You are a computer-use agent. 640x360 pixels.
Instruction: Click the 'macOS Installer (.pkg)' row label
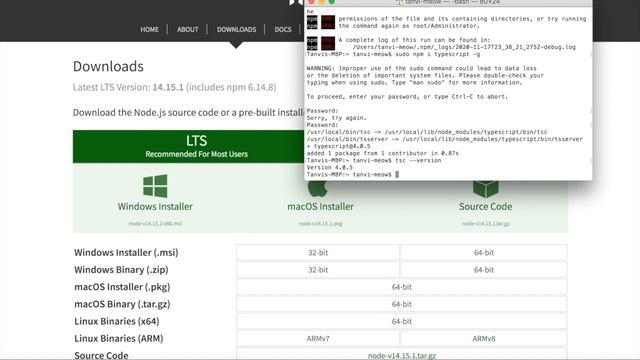(122, 287)
